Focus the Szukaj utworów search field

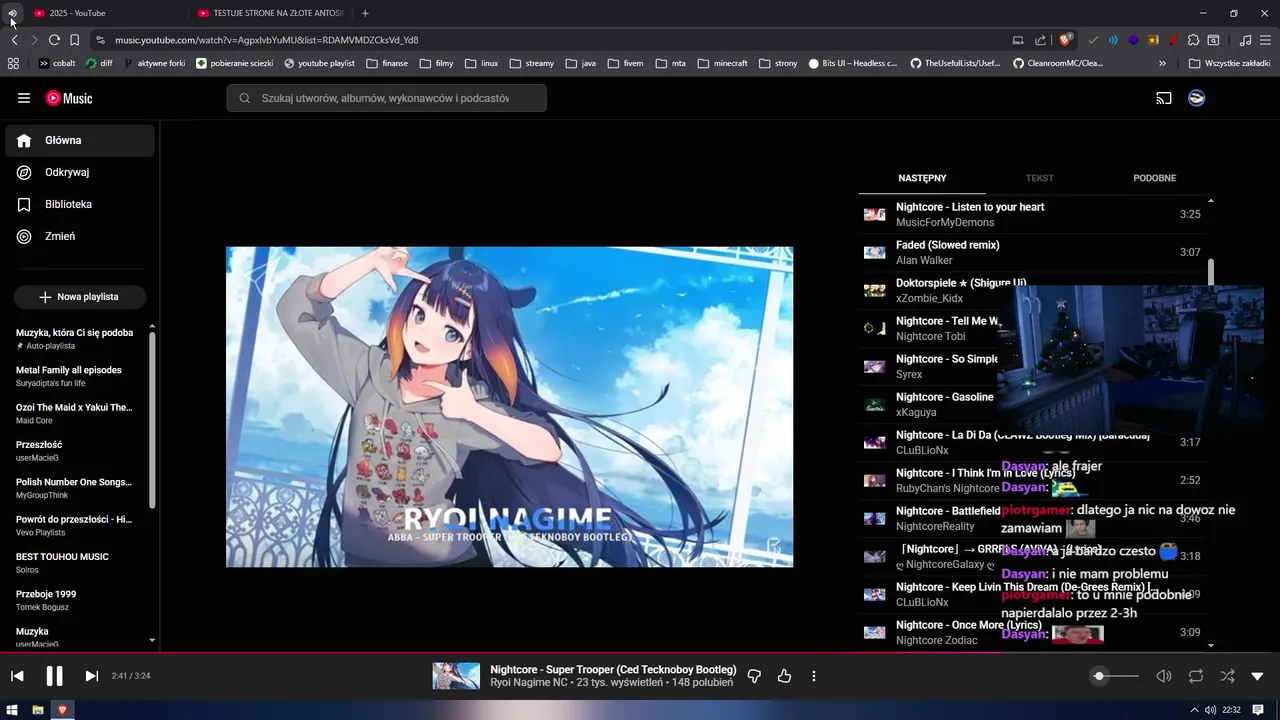point(386,98)
